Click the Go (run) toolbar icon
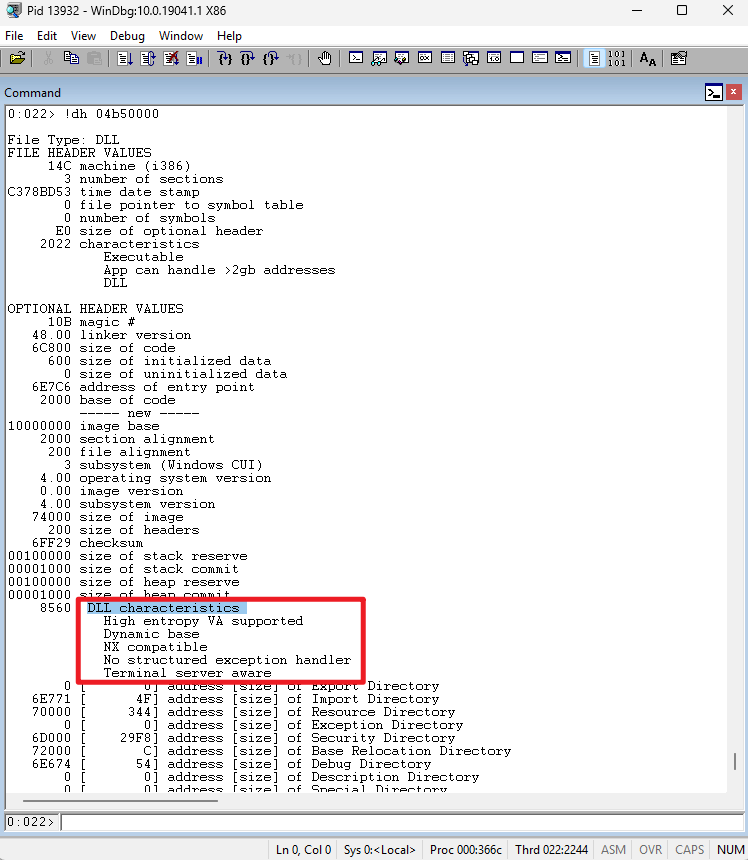 pos(124,59)
